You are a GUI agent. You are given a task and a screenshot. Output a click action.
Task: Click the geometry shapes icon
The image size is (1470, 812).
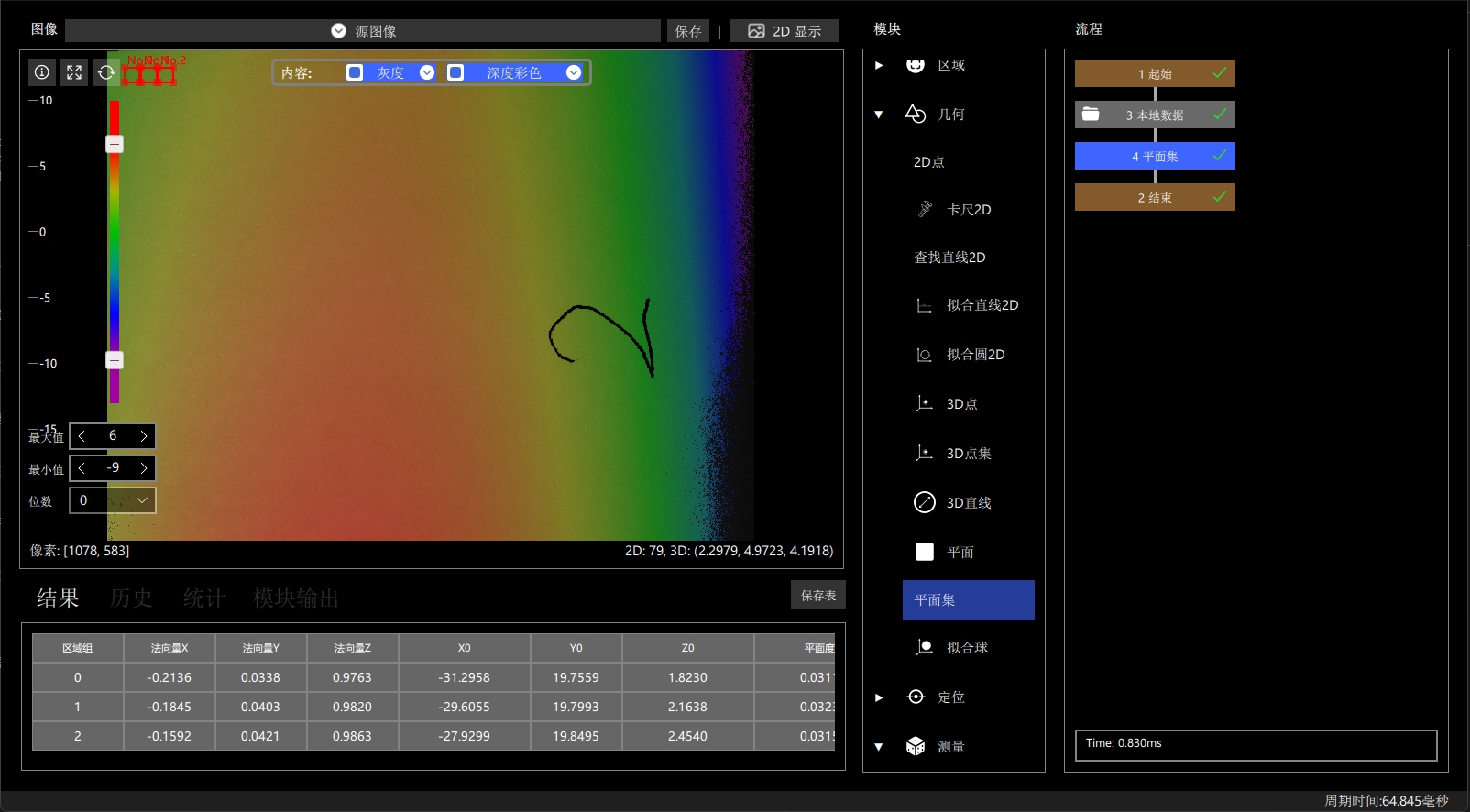[915, 114]
